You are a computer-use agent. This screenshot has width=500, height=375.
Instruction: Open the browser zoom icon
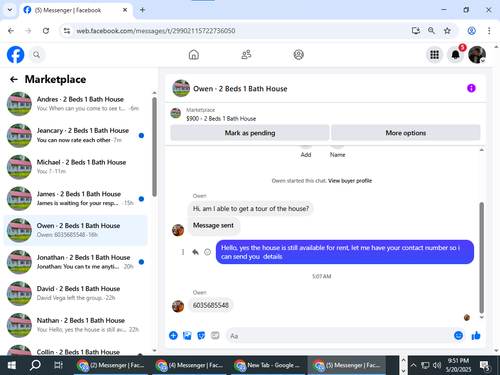tap(431, 31)
